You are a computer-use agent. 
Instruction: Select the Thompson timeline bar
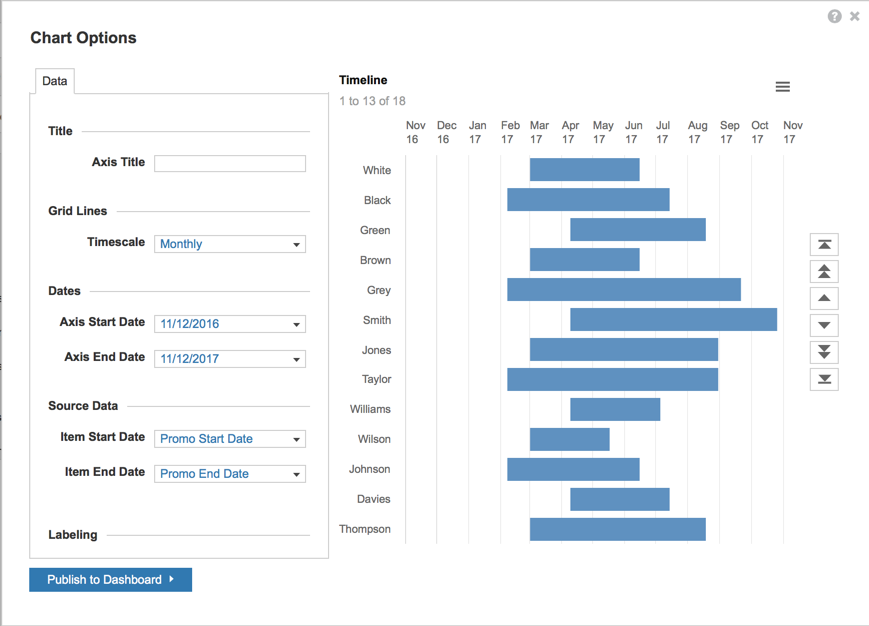click(x=617, y=529)
